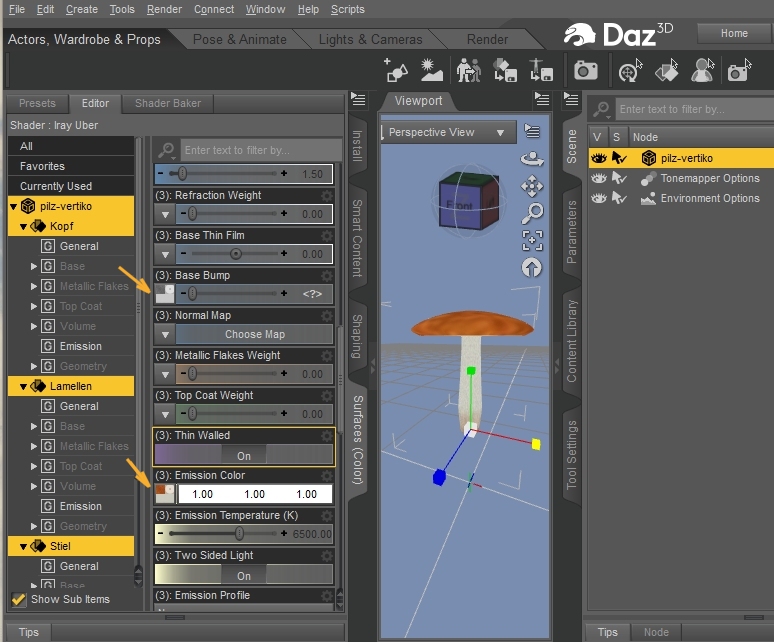Click the Emission Color map thumbnail
The image size is (774, 642).
pos(165,494)
